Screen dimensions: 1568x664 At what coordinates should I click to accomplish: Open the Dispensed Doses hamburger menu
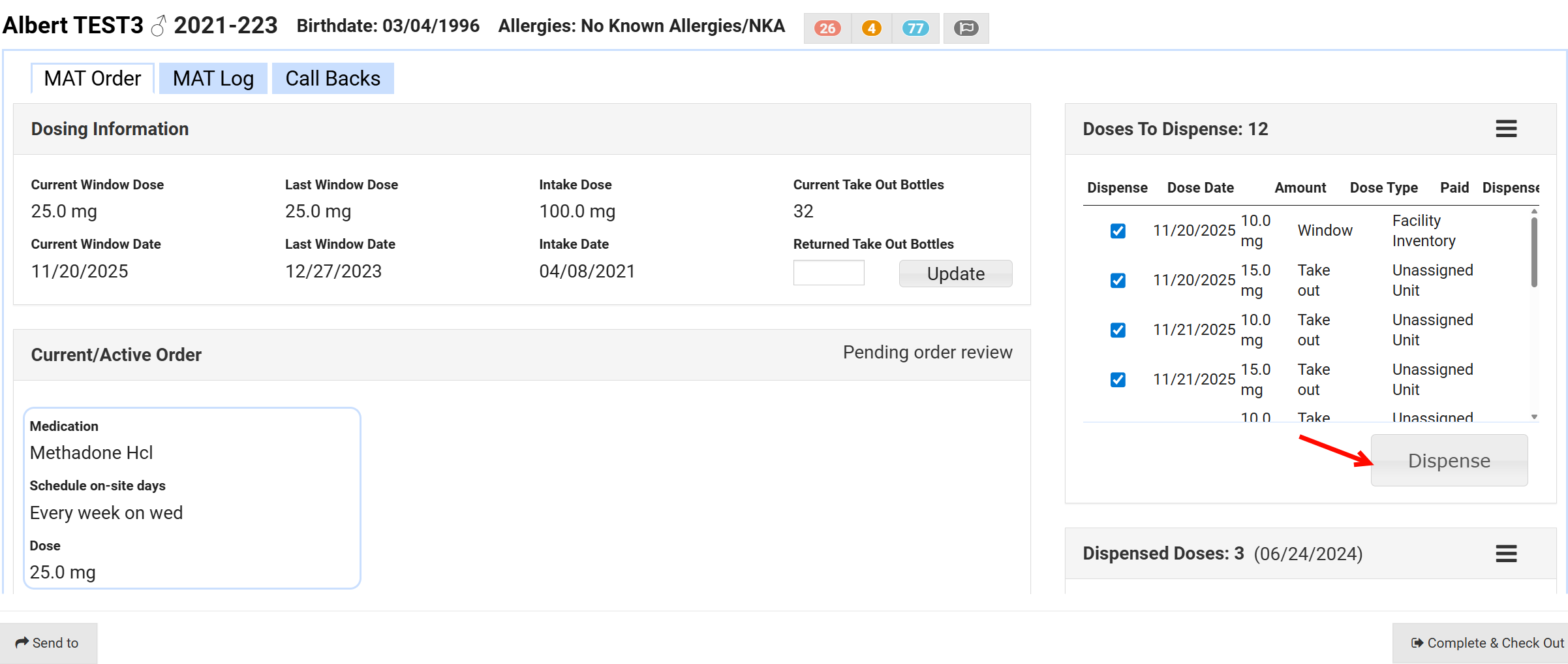click(x=1506, y=554)
